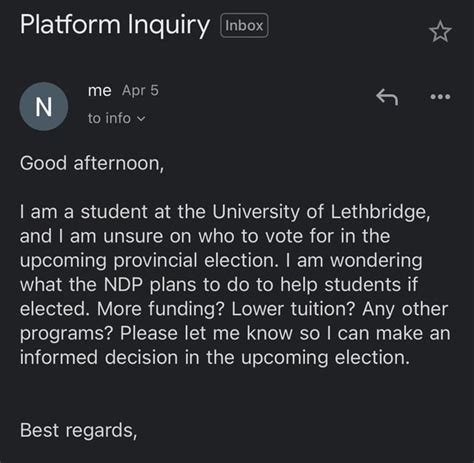Click the "Best regards," closing line
474x463 pixels.
[x=78, y=430]
